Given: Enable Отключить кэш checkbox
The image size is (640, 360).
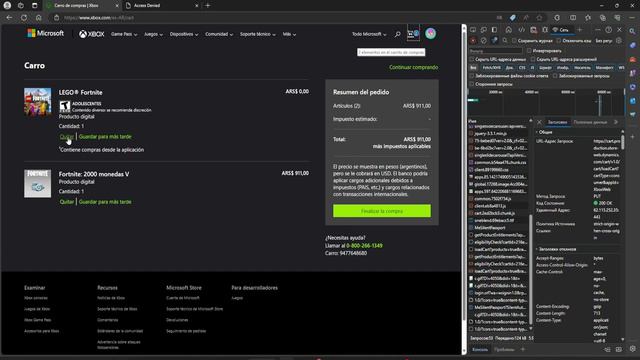Looking at the screenshot, I should [558, 41].
